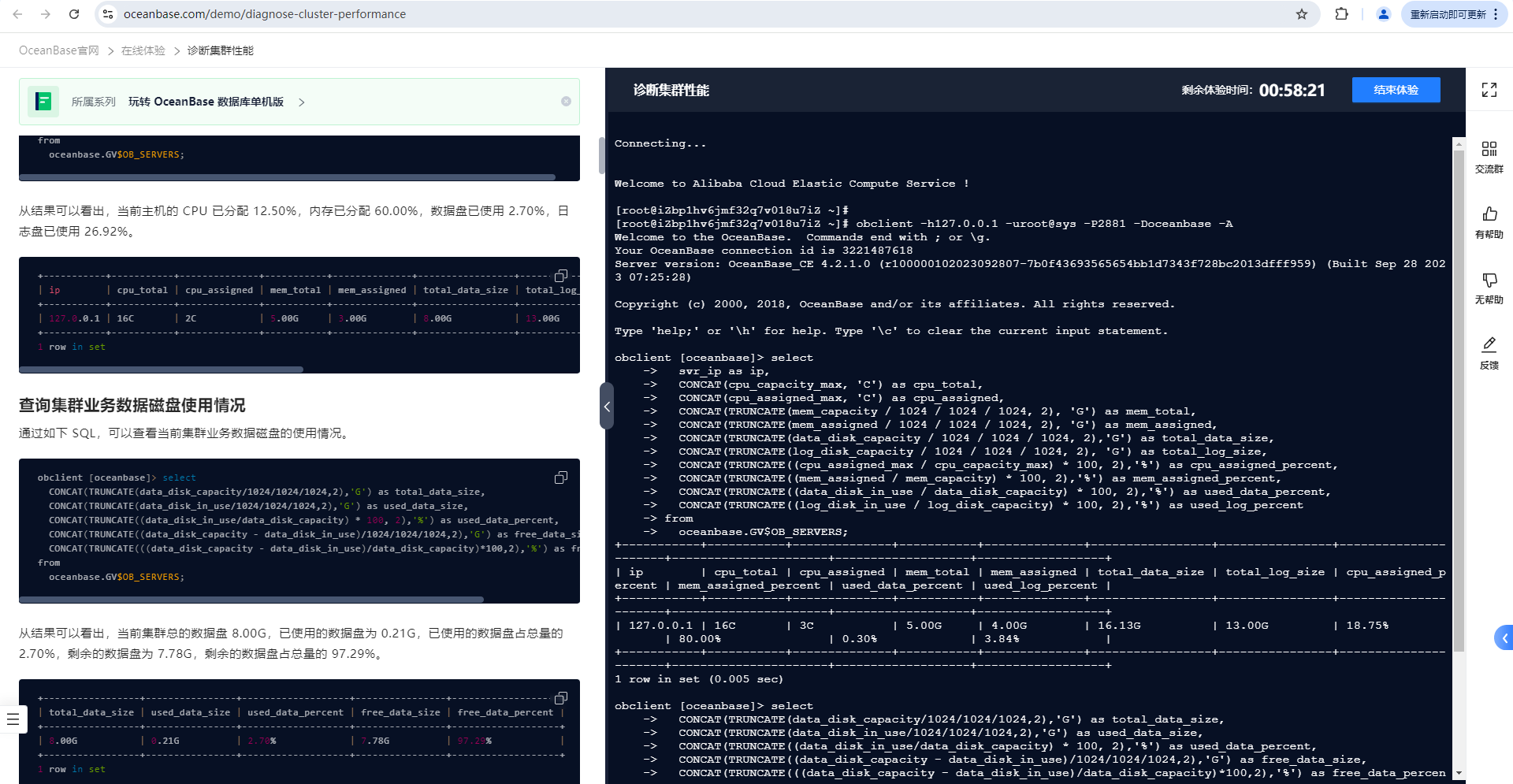Click 'Connecting...' line in terminal
Viewport: 1513px width, 784px height.
coord(660,143)
